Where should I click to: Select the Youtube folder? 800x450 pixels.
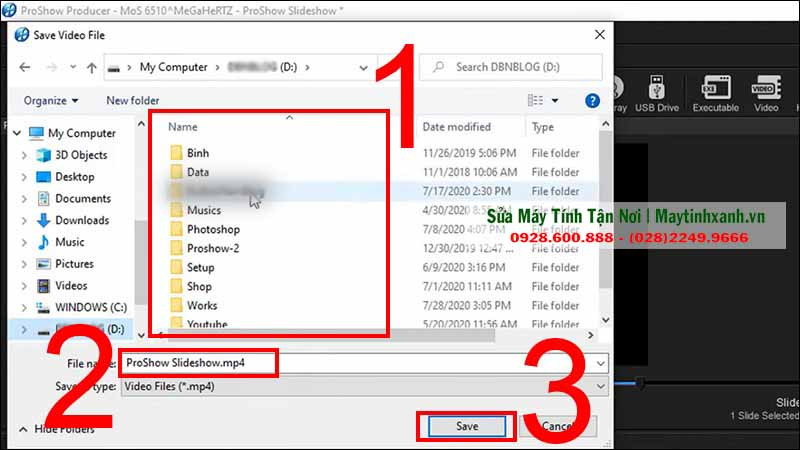pyautogui.click(x=207, y=324)
